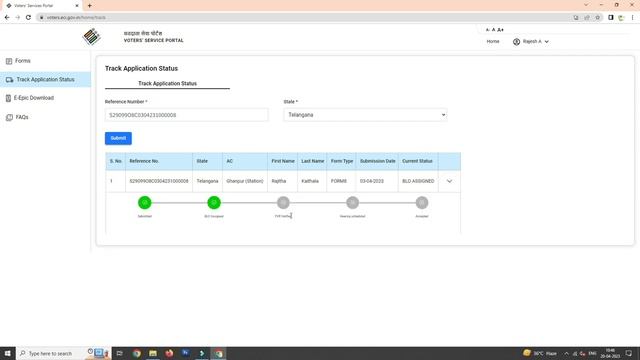Image resolution: width=640 pixels, height=360 pixels.
Task: Increase font size with A+ button
Action: [500, 30]
